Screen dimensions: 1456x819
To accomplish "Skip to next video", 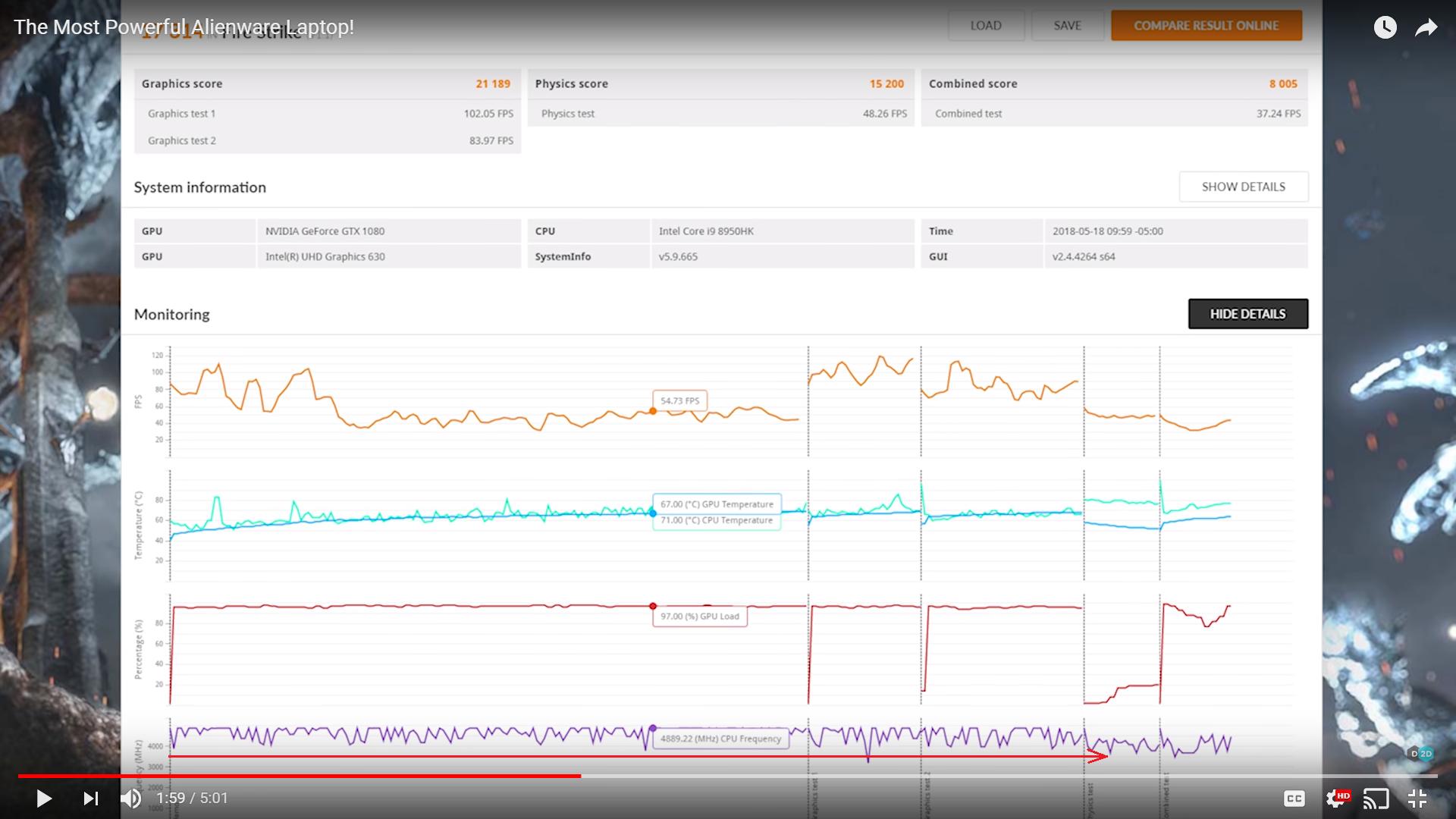I will click(x=91, y=799).
